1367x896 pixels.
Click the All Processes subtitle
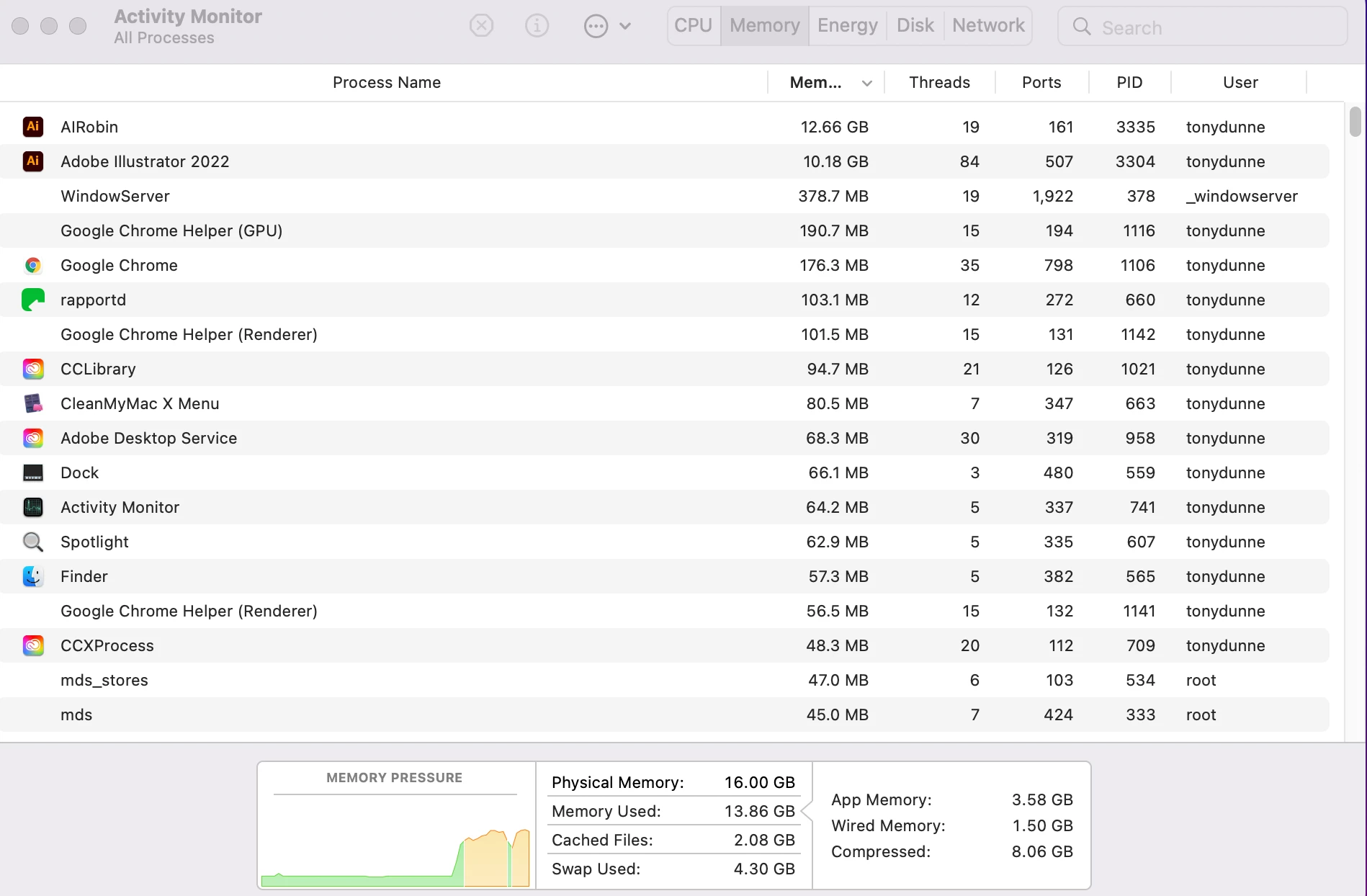tap(164, 37)
